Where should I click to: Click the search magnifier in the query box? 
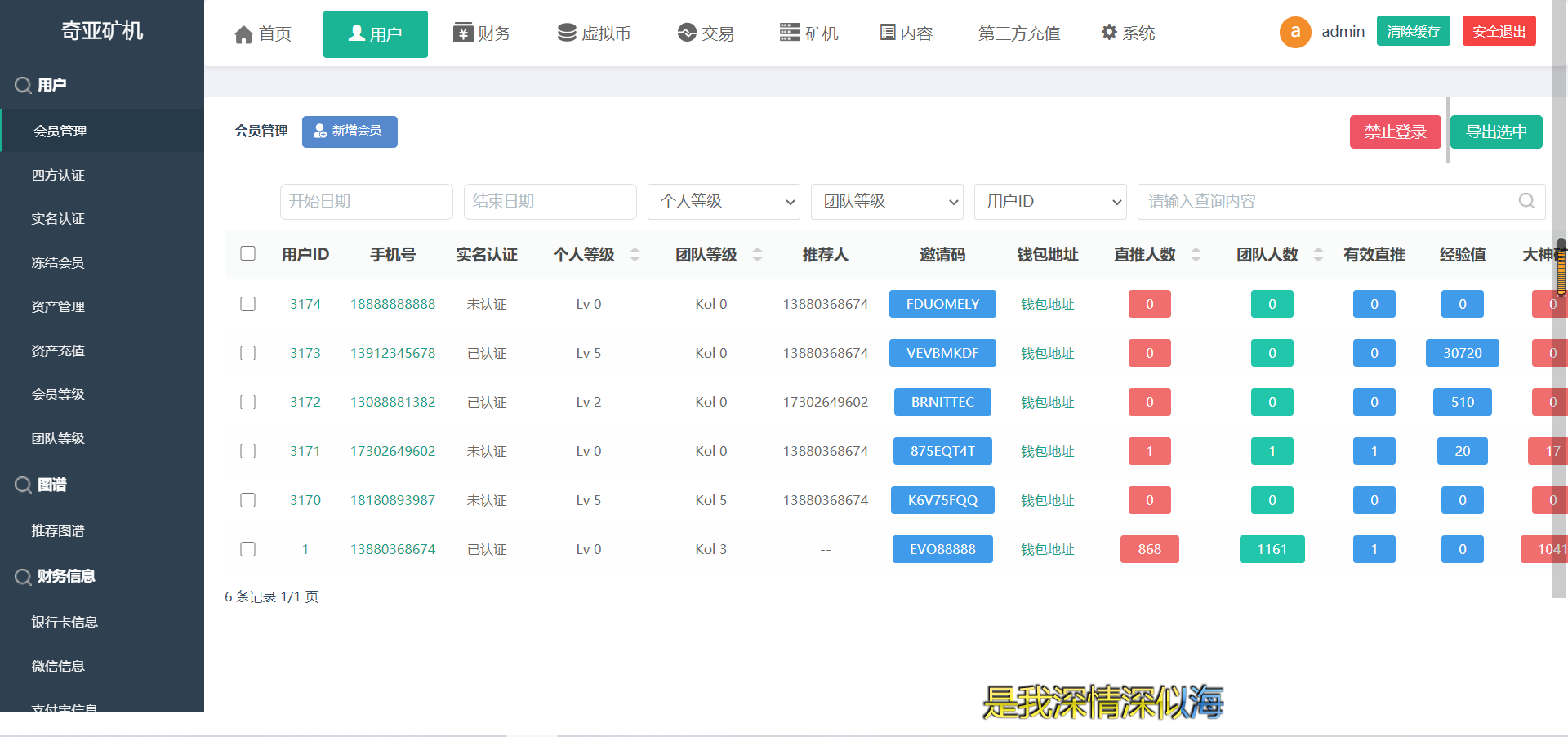coord(1526,201)
